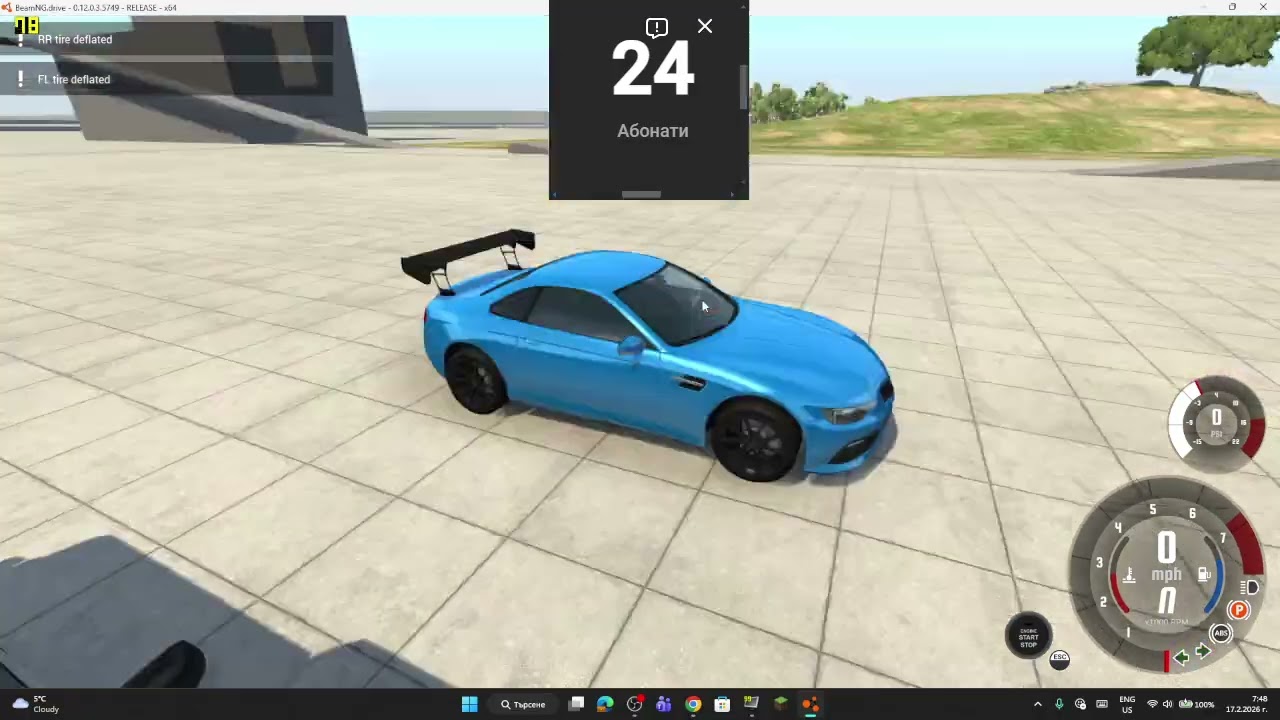The width and height of the screenshot is (1280, 720).
Task: Click the engine temperature gauge icon
Action: [1129, 575]
